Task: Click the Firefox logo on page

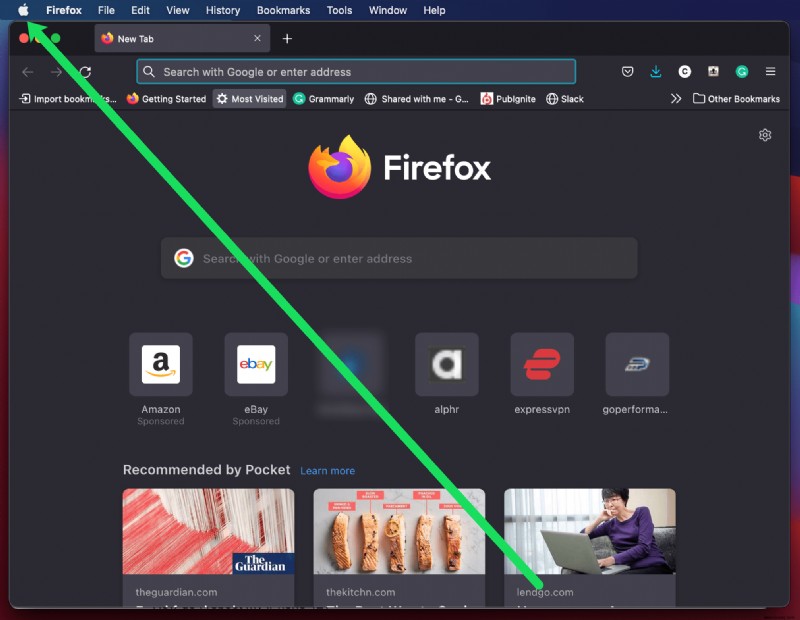Action: tap(399, 167)
